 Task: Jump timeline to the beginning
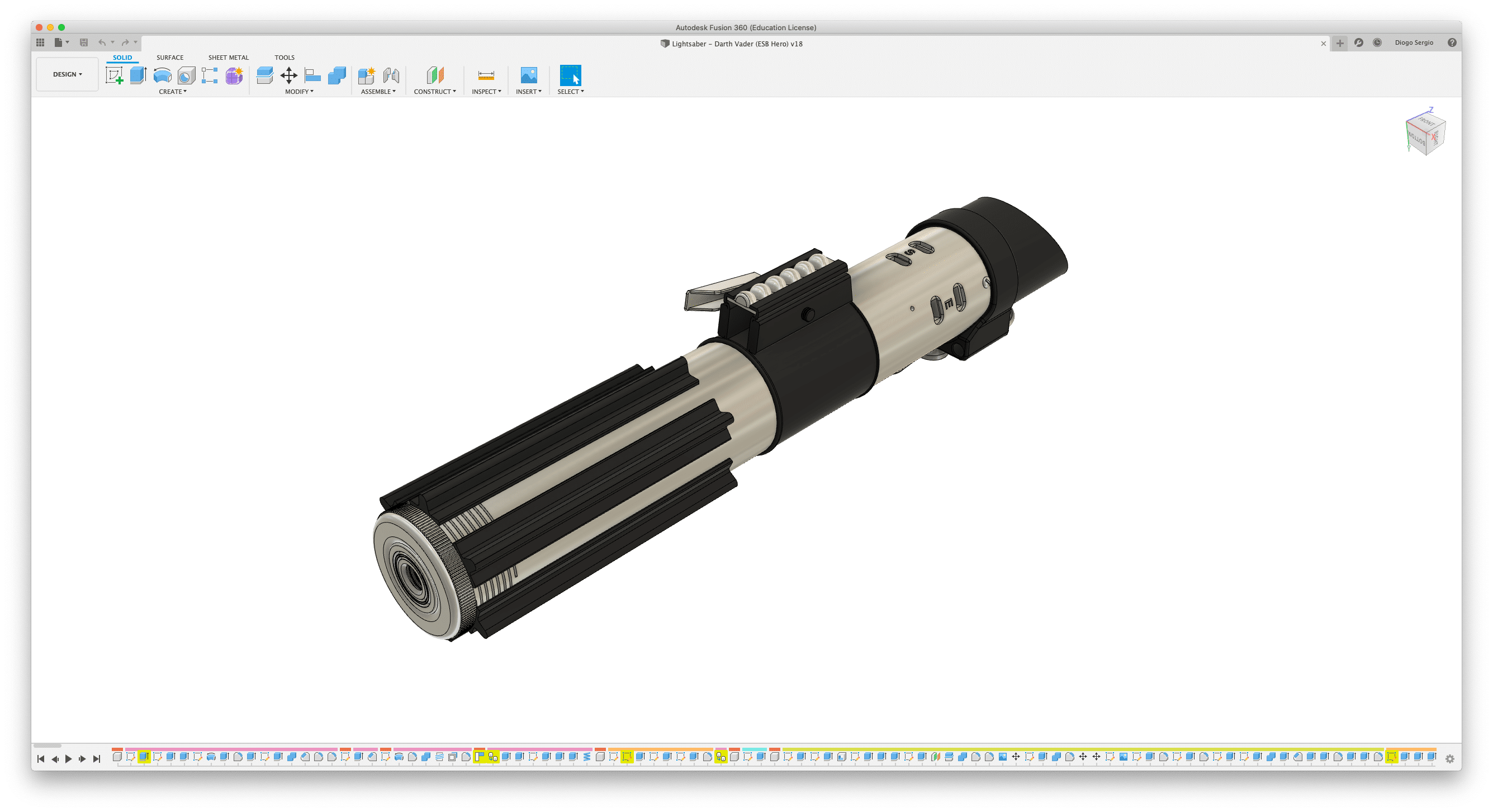(x=41, y=759)
